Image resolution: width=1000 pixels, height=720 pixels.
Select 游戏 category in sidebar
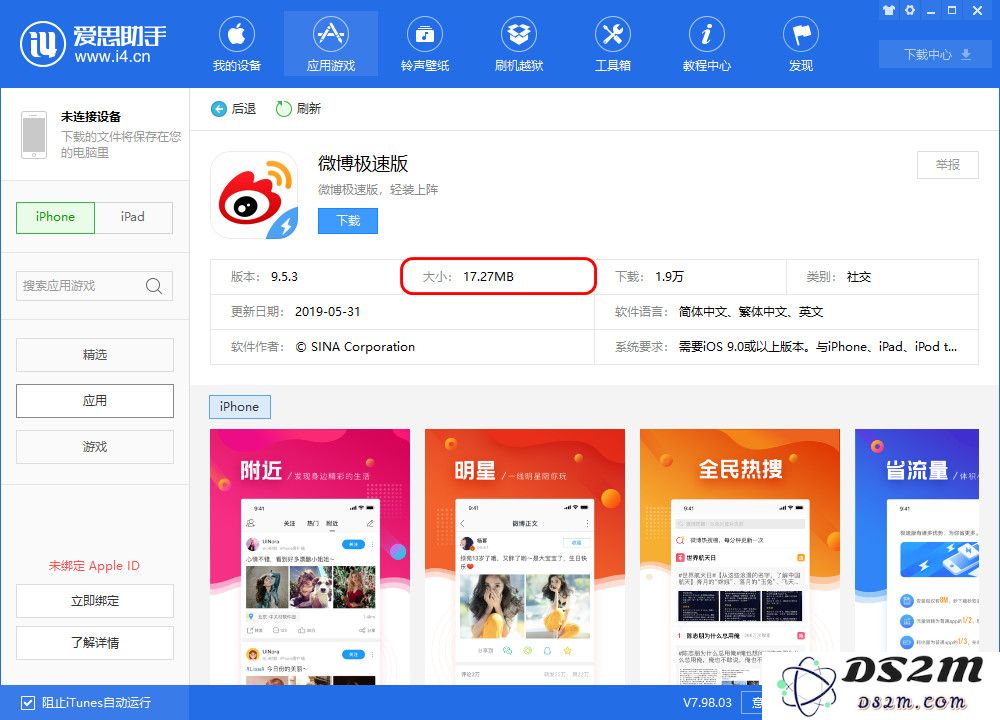(94, 446)
